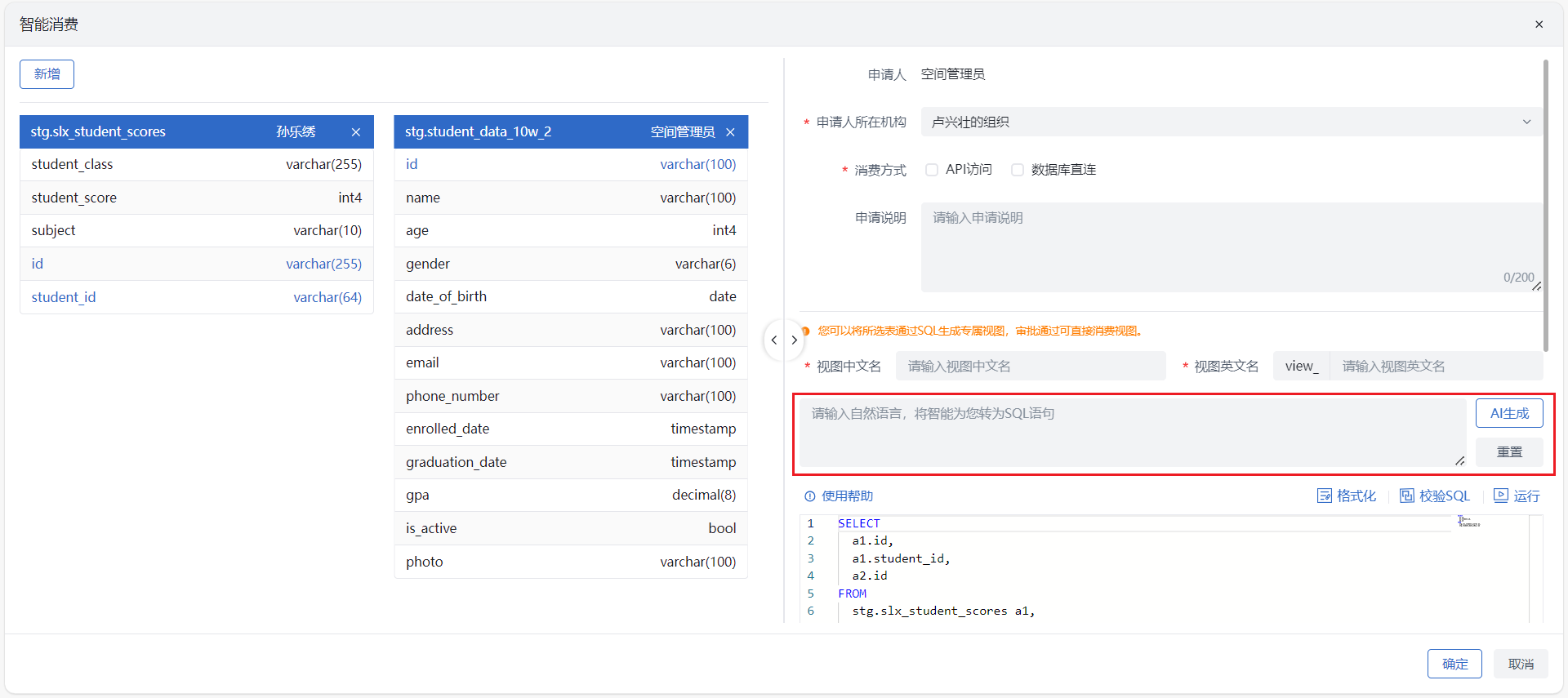Click the 格式化 toolbar button
The image size is (1568, 698).
[x=1347, y=496]
